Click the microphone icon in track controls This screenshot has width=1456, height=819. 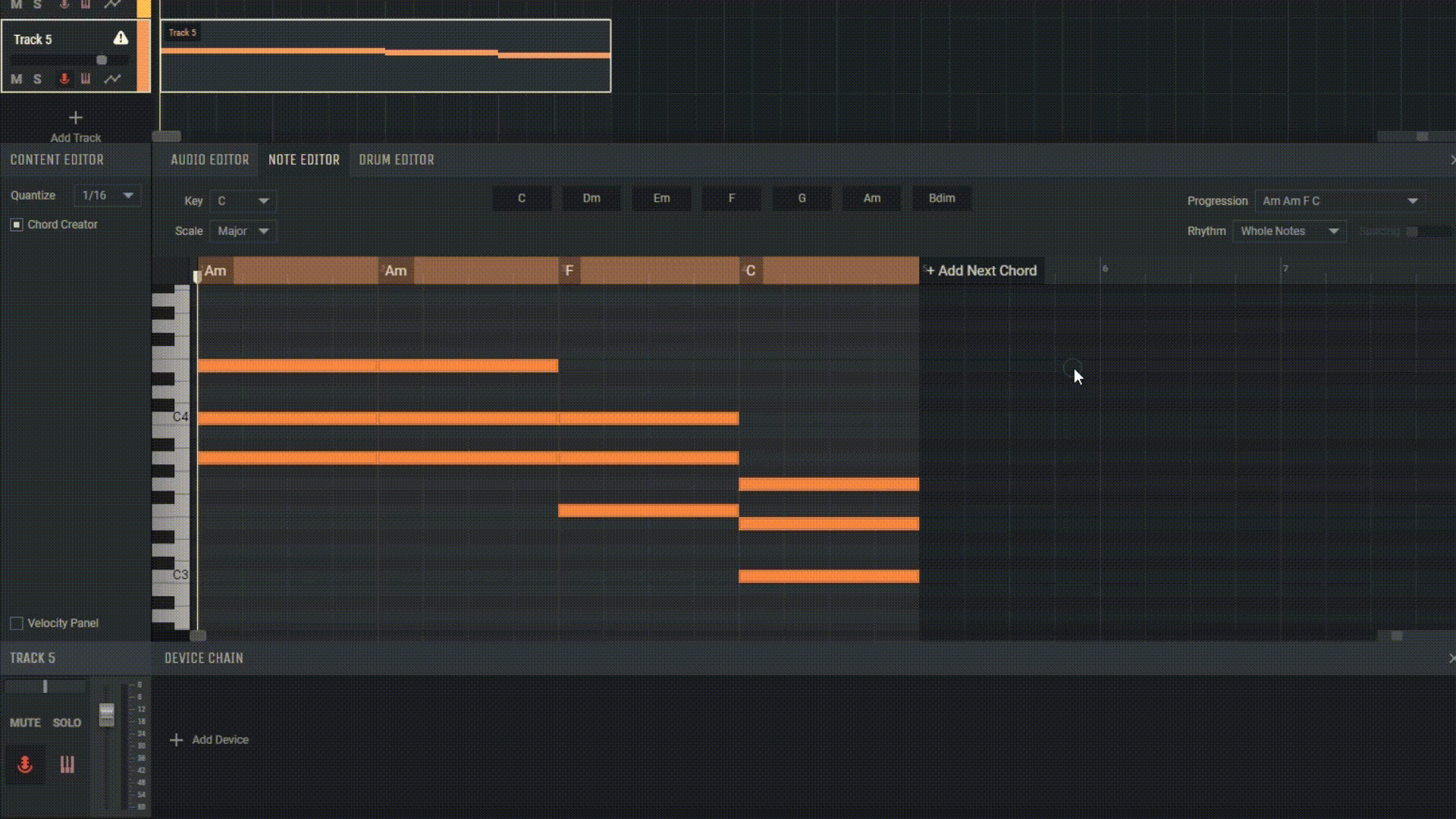point(62,79)
